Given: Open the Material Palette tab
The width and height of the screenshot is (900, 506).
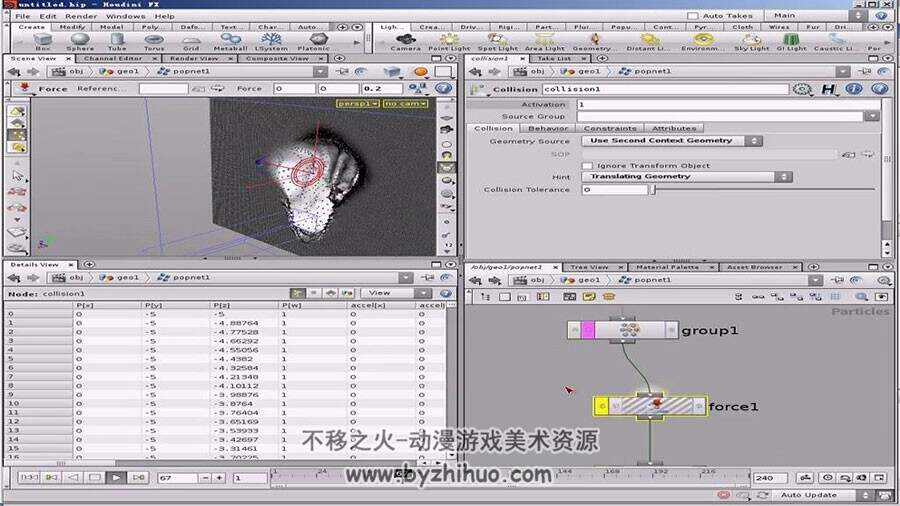Looking at the screenshot, I should click(x=668, y=267).
